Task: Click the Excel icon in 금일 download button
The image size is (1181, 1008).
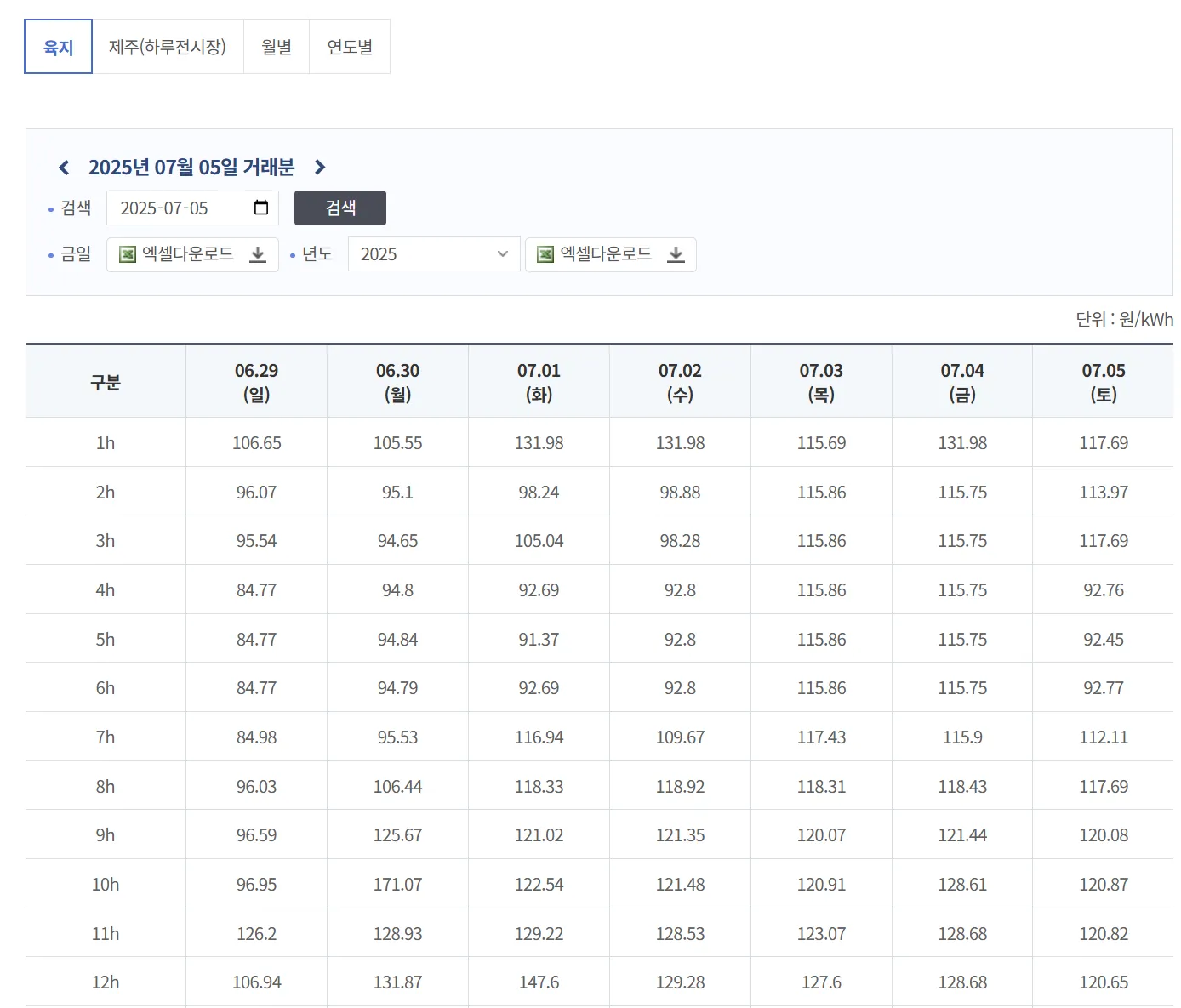Action: [128, 254]
